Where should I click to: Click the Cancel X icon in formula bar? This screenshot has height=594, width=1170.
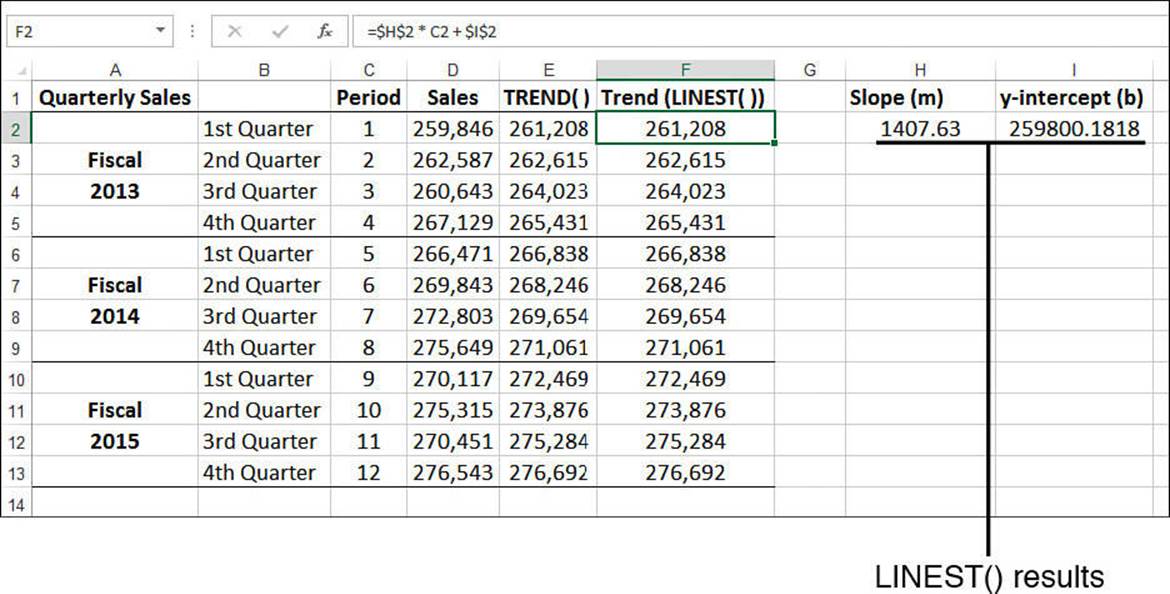235,32
